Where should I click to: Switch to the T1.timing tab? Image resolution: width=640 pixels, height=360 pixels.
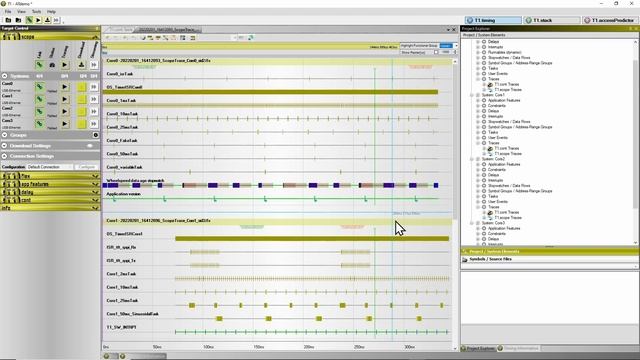point(493,20)
